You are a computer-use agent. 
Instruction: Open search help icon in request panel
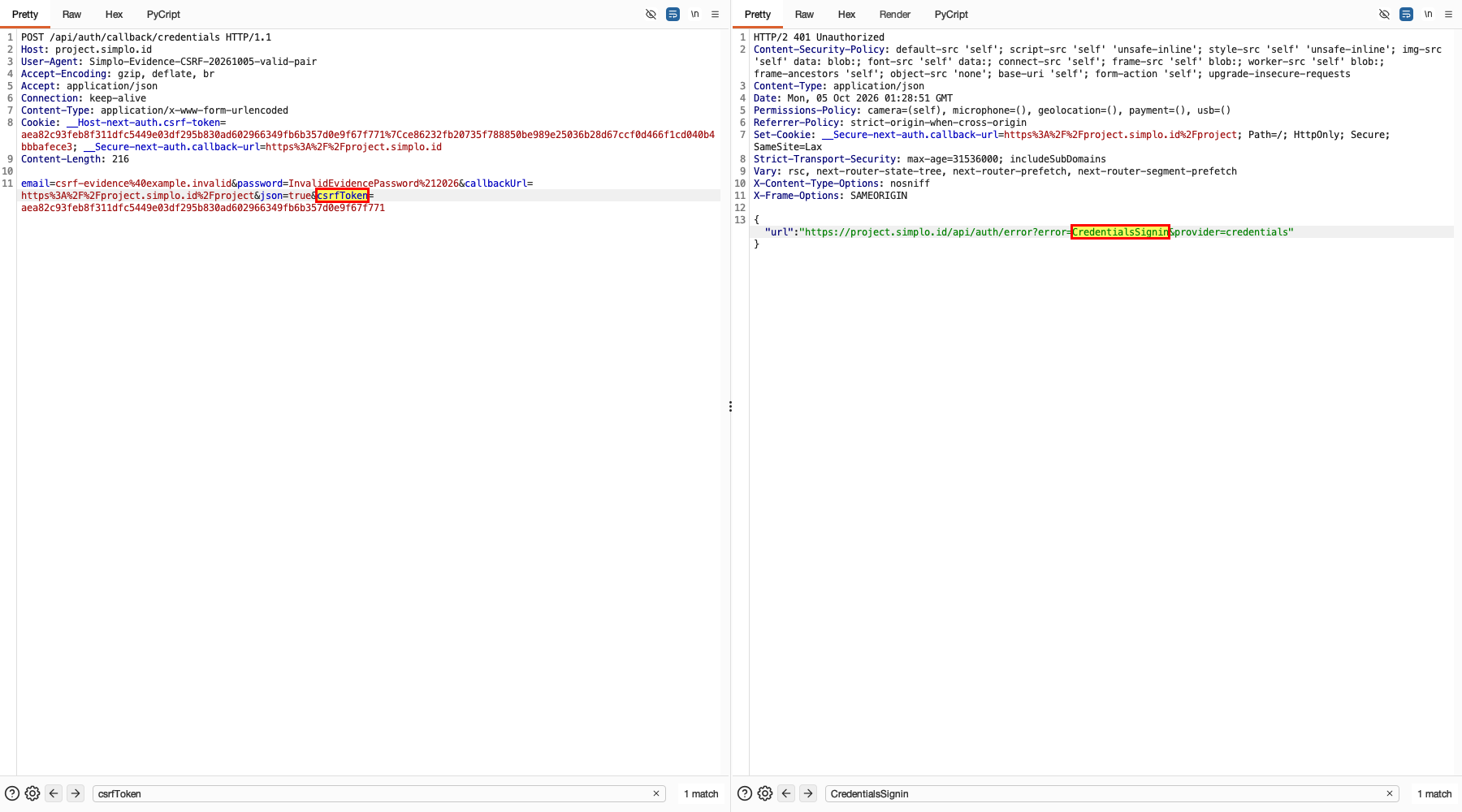click(12, 793)
